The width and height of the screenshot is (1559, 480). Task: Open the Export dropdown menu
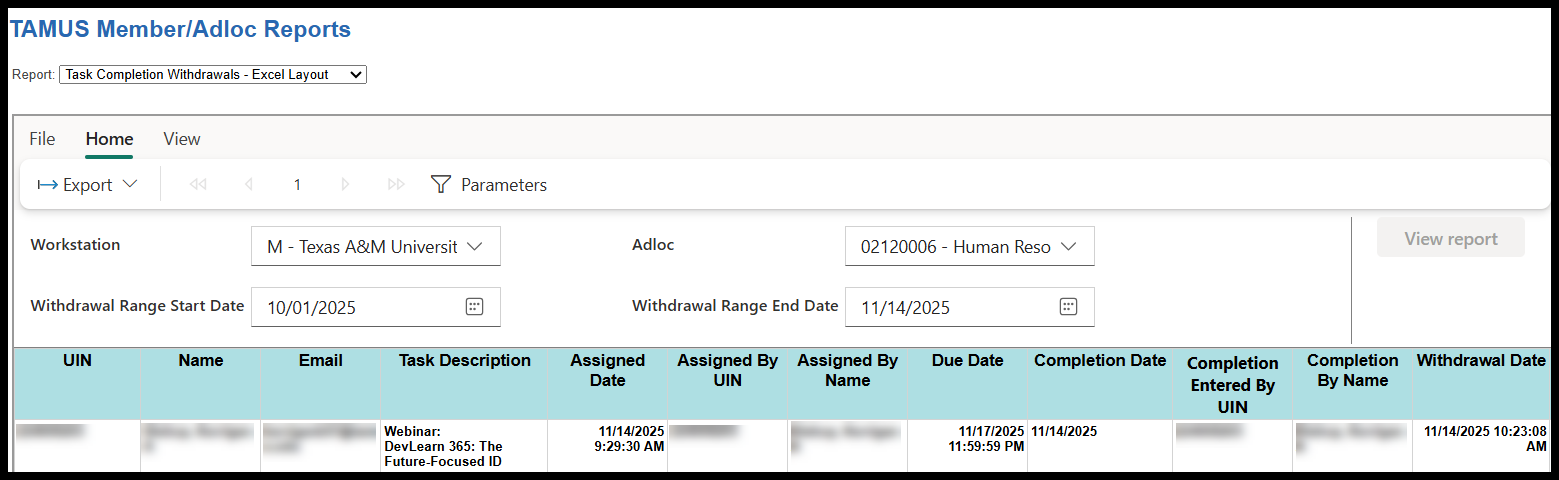click(x=87, y=185)
